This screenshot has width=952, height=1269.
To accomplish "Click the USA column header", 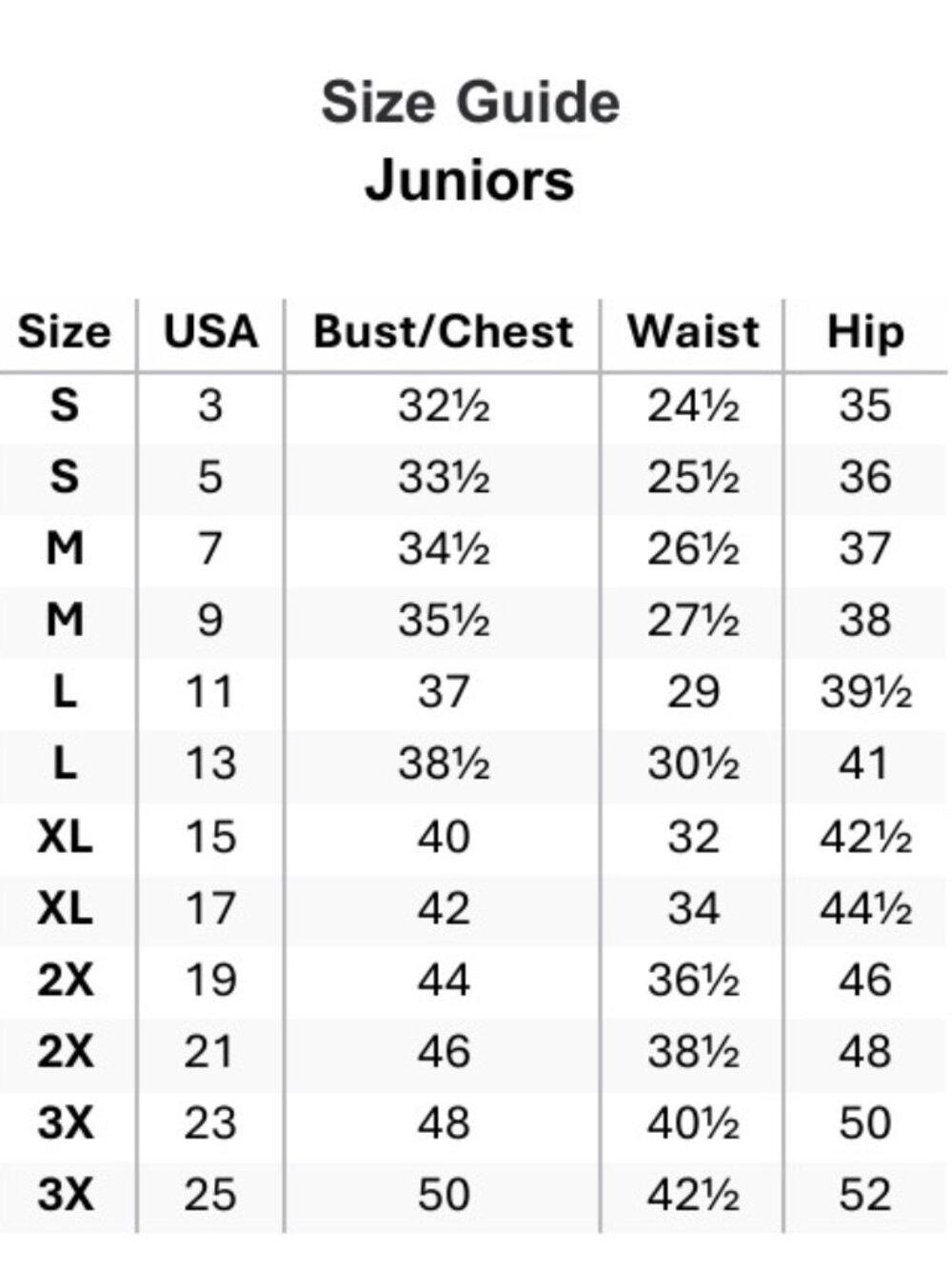I will (210, 332).
